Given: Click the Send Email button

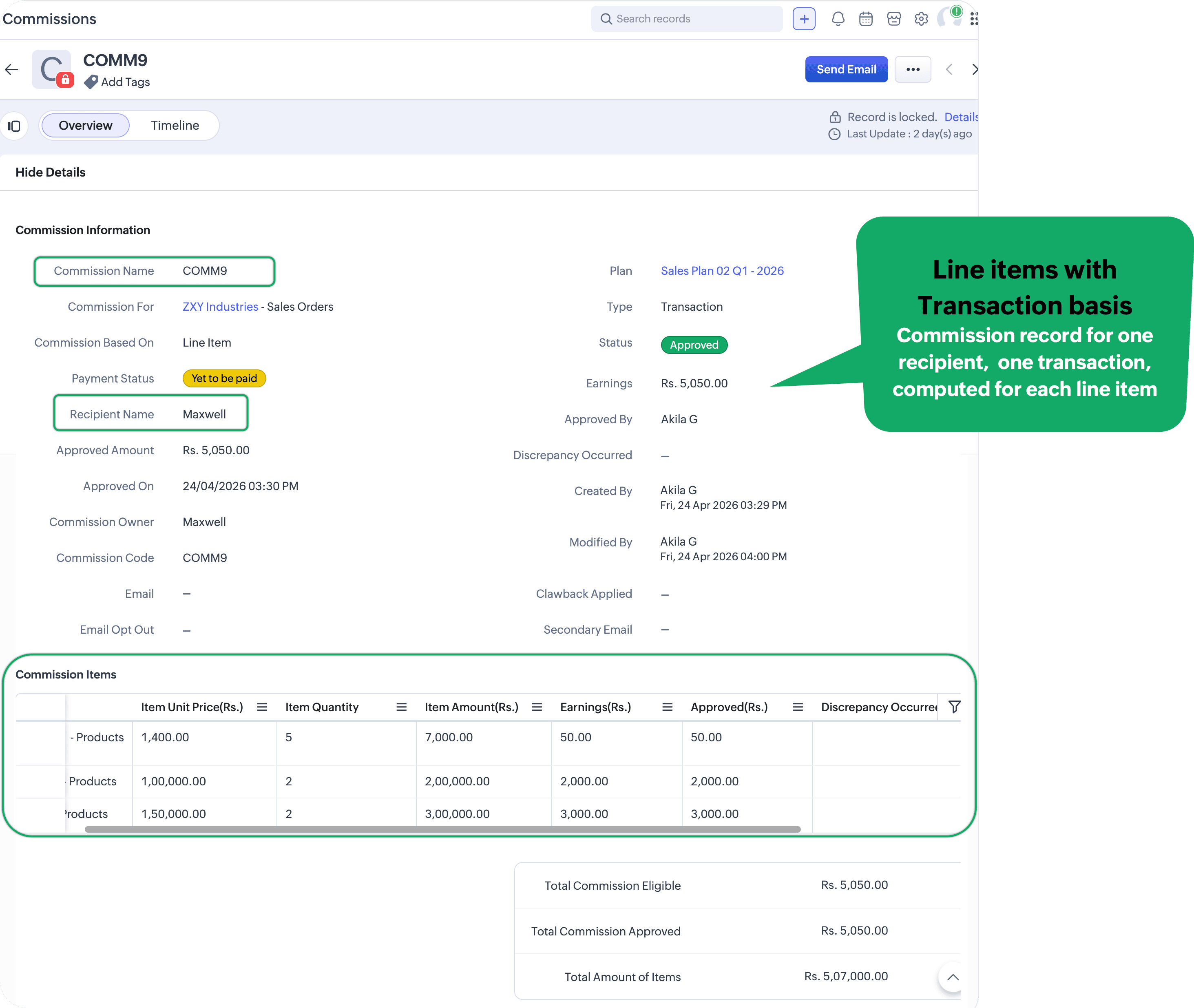Looking at the screenshot, I should pos(846,70).
